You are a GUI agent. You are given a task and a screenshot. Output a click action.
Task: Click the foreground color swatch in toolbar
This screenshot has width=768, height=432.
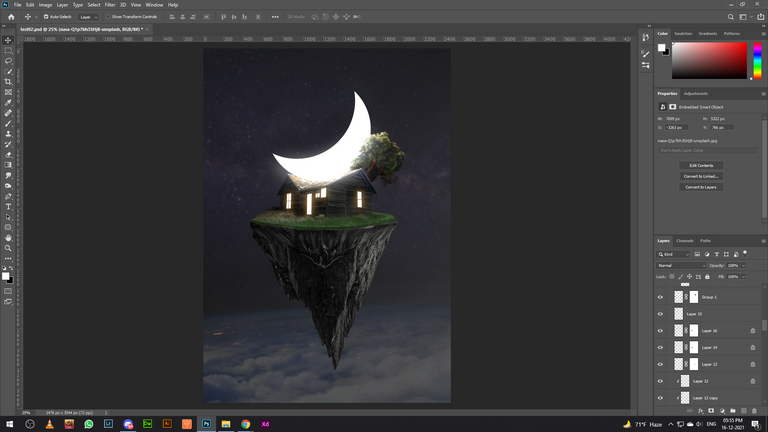pos(5,276)
